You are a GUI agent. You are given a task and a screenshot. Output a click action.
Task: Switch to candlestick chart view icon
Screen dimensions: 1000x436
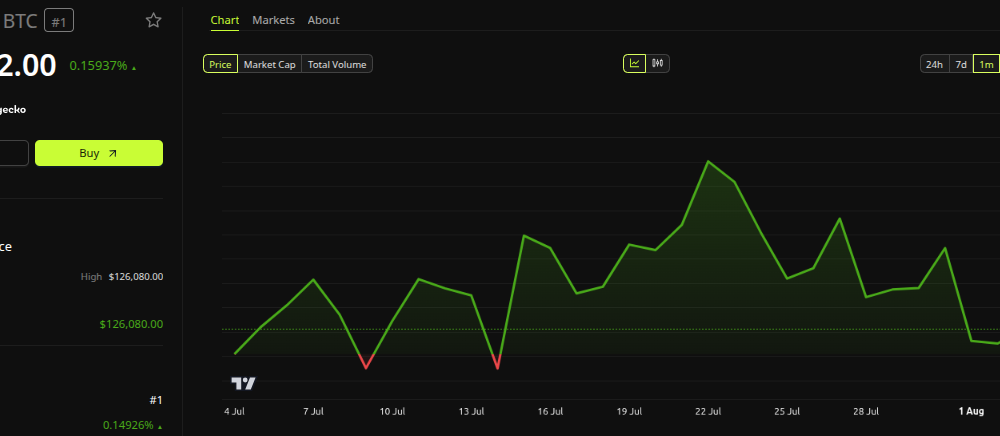pos(658,64)
